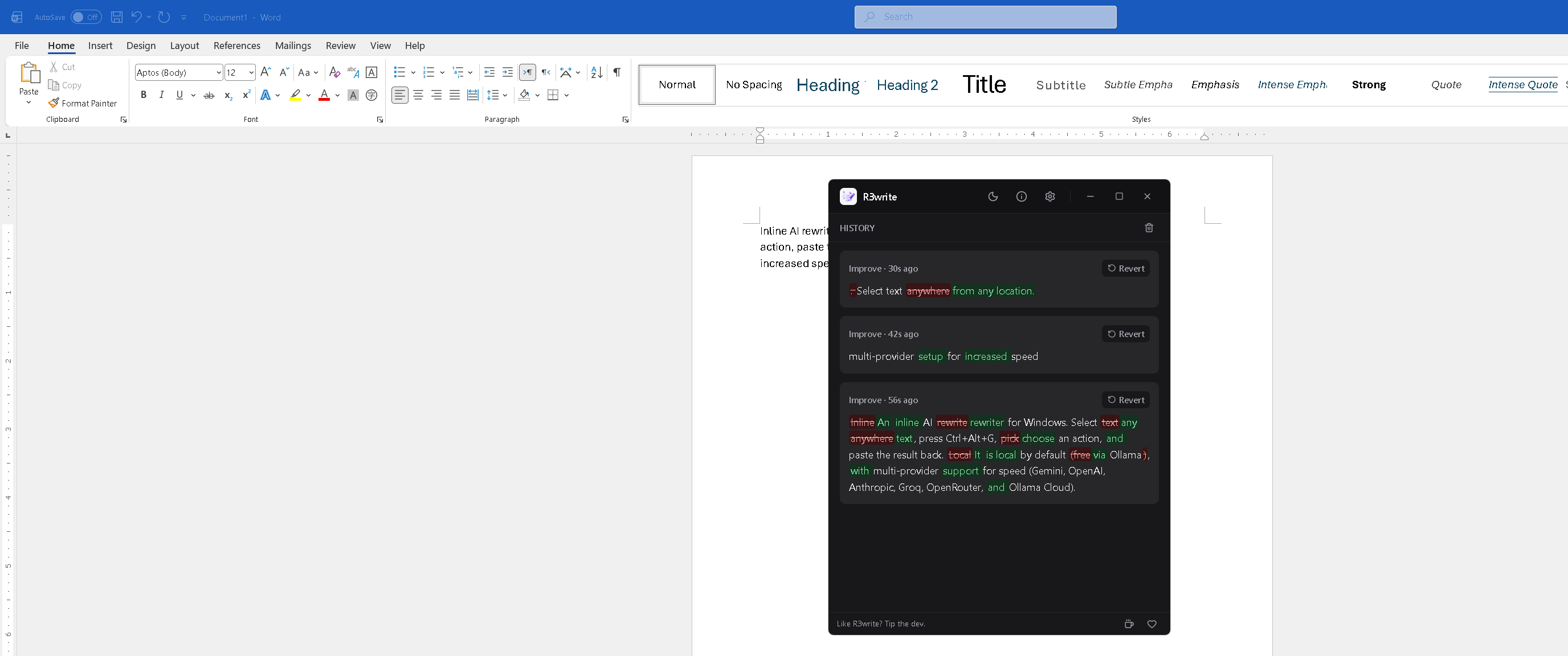Sort paragraph text alphabetically
Image resolution: width=1568 pixels, height=656 pixels.
click(x=597, y=72)
